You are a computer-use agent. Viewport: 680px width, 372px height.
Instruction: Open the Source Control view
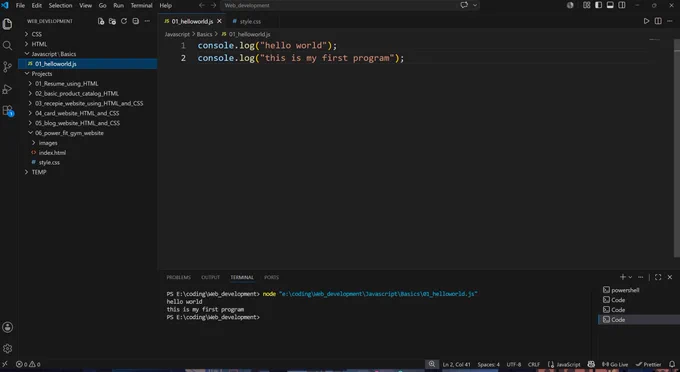pyautogui.click(x=7, y=67)
